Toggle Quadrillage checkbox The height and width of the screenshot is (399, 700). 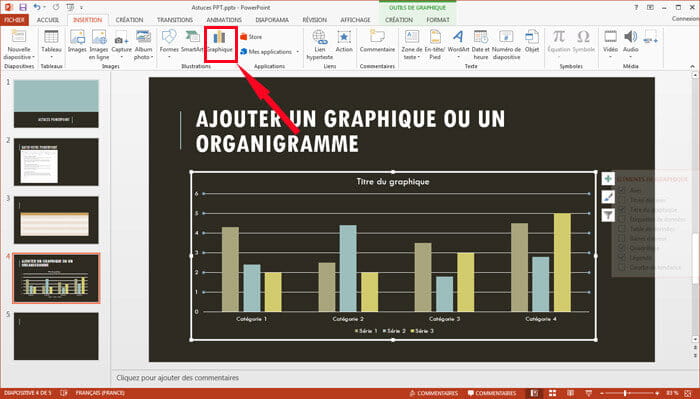(622, 248)
